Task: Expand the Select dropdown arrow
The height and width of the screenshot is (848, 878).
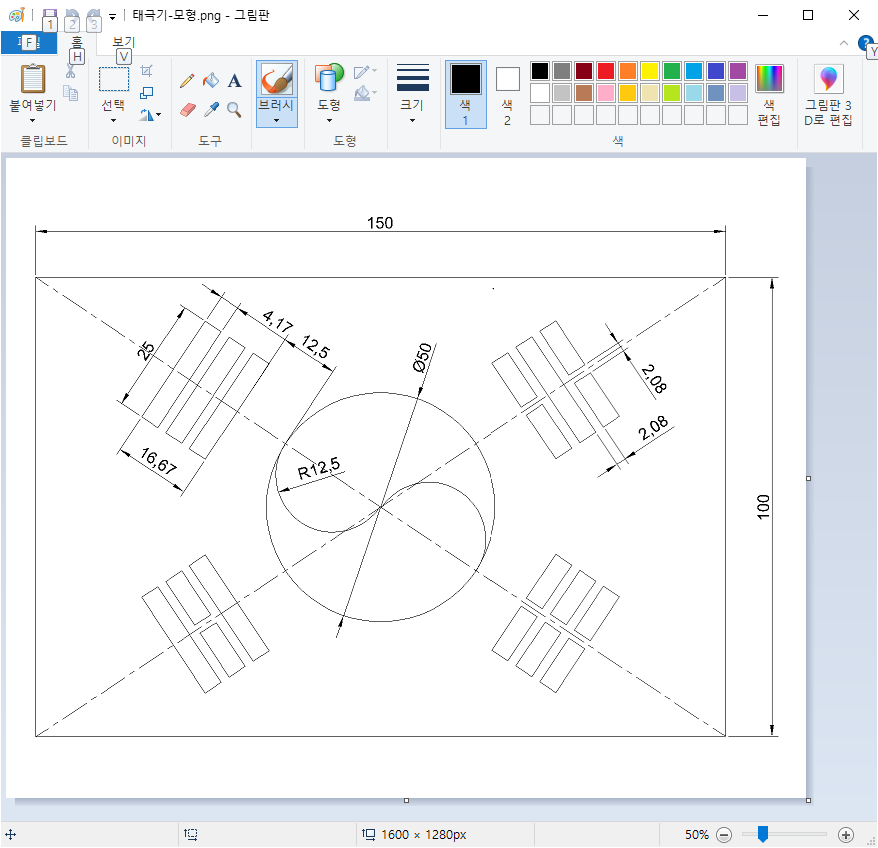Action: pos(114,120)
